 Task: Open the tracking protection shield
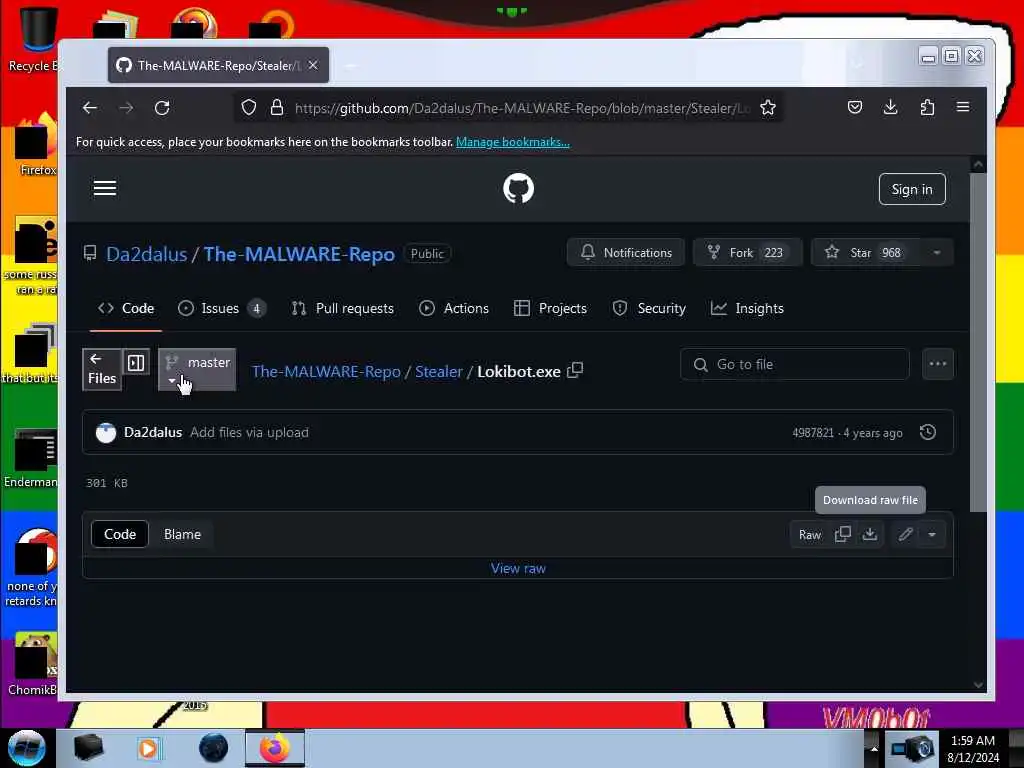(249, 108)
